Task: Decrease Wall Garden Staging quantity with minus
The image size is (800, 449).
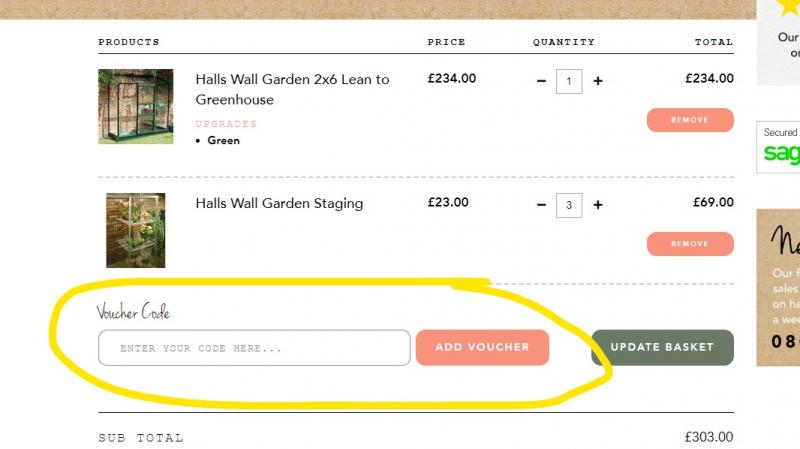Action: pos(541,205)
